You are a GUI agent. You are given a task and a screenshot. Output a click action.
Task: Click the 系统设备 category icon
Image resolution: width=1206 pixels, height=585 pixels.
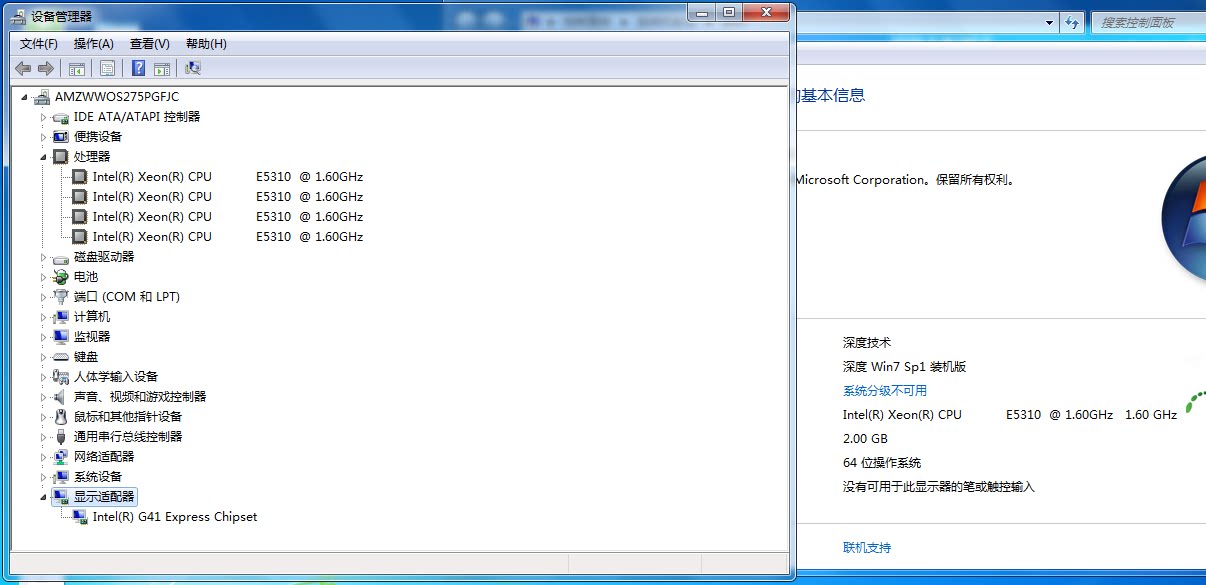tap(61, 477)
